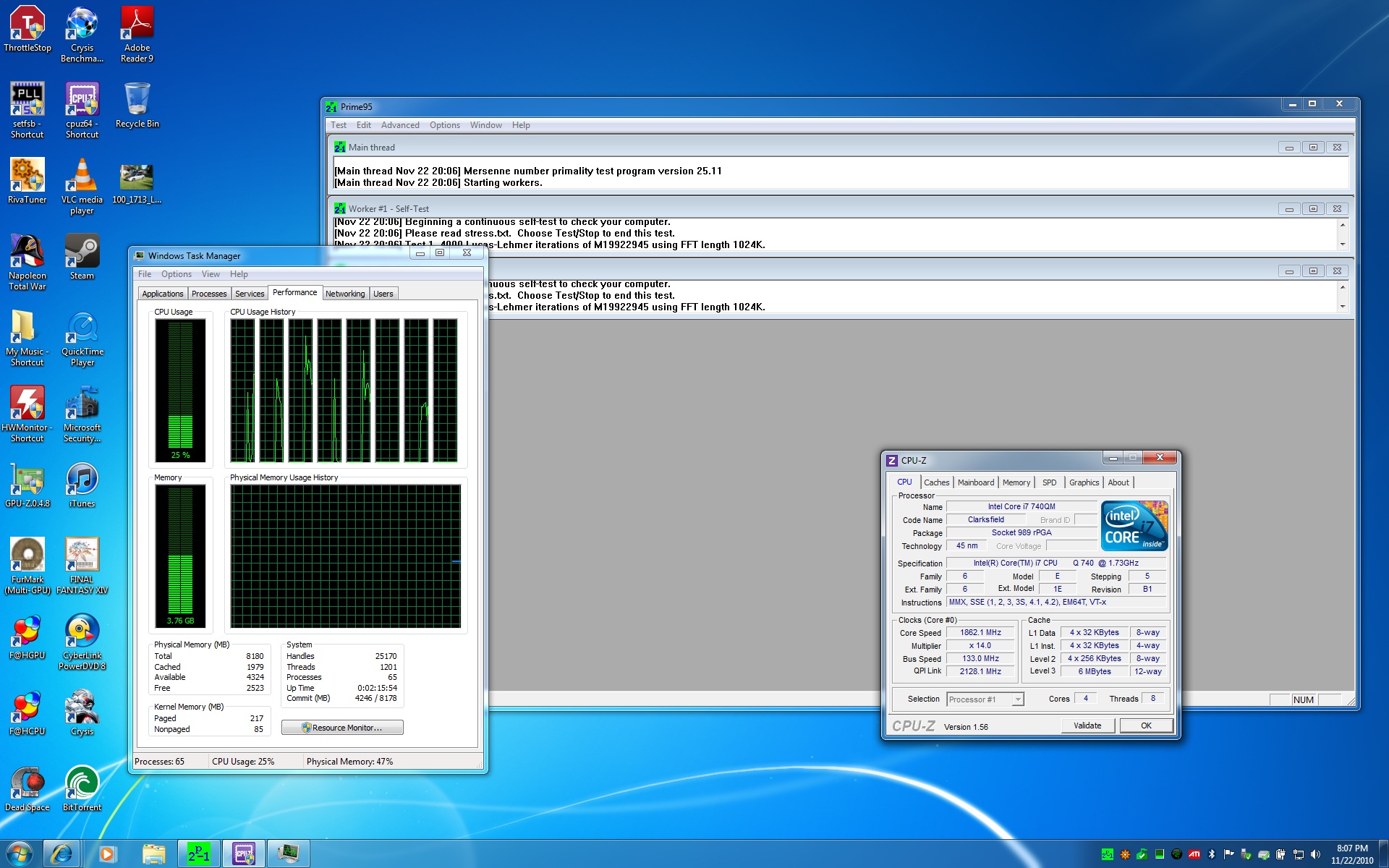Click the volume speaker tray icon
Screen dimensions: 1389x868
(x=1315, y=854)
